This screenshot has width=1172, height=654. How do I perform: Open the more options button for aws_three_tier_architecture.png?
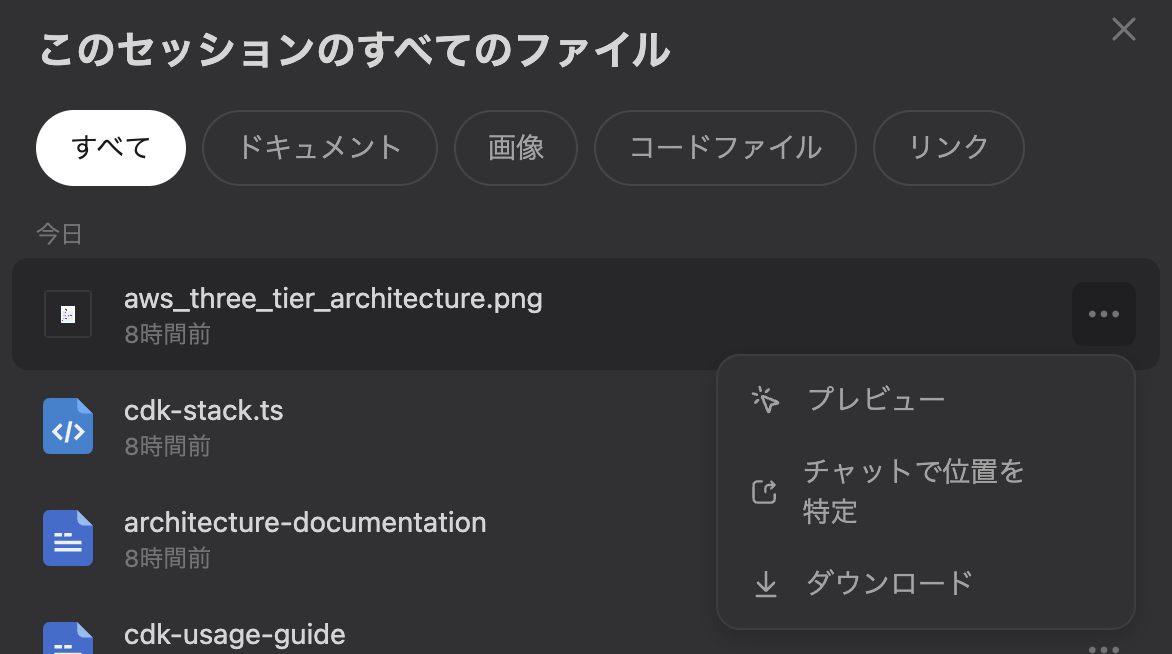point(1104,314)
